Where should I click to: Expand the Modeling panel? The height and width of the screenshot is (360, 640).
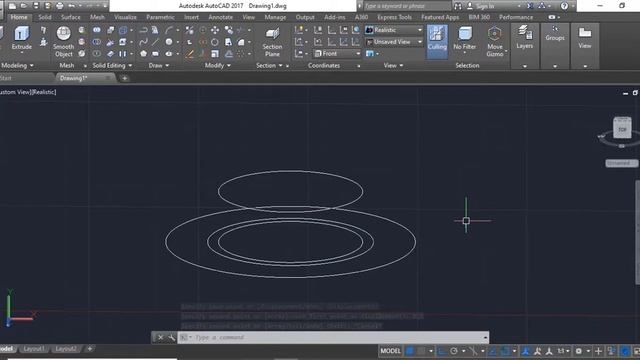(17, 65)
